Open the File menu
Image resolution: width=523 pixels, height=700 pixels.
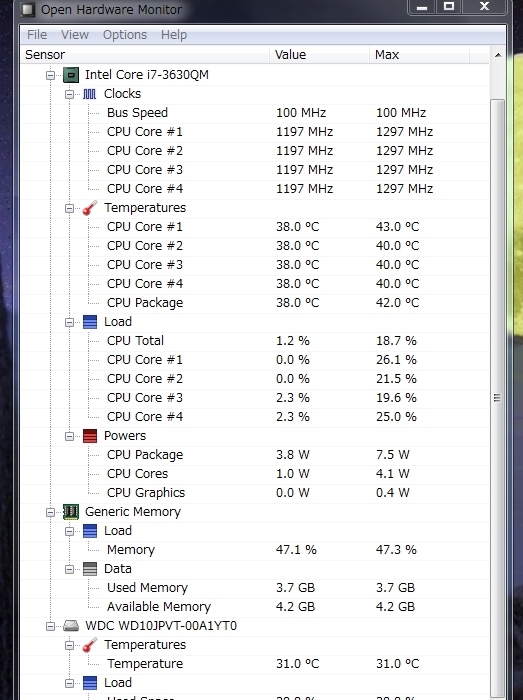click(37, 35)
